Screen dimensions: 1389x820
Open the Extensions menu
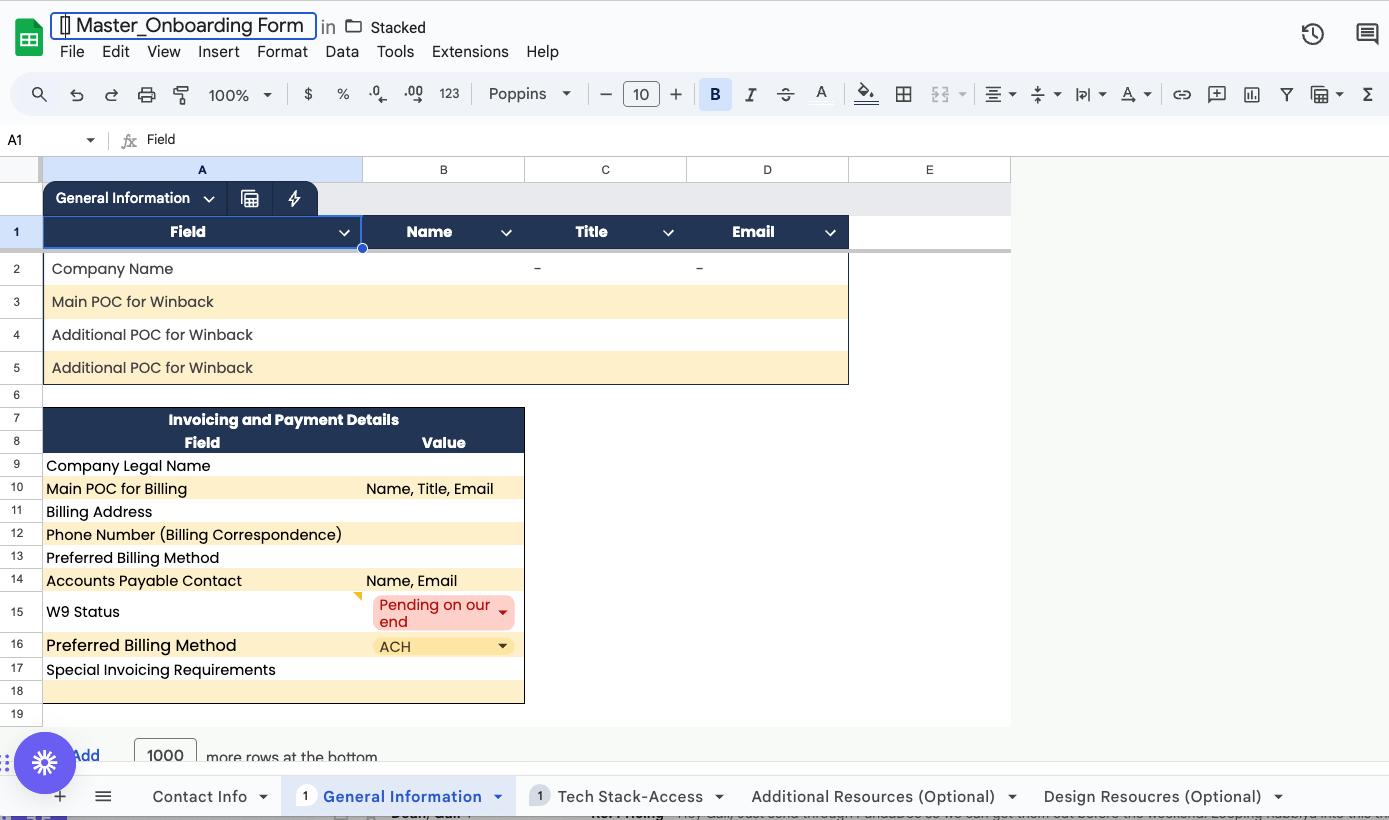point(470,52)
